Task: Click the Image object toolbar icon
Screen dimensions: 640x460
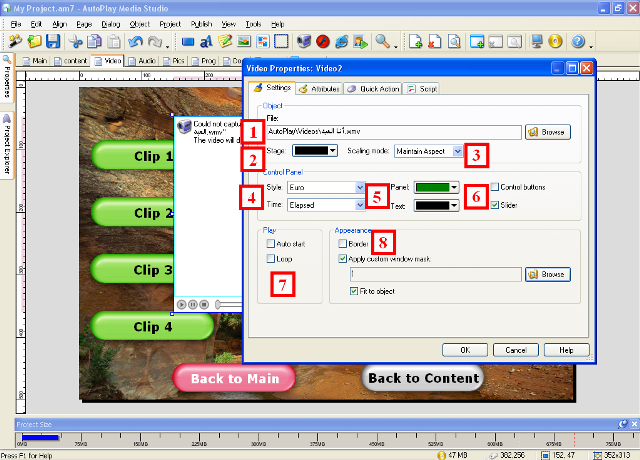Action: (245, 42)
